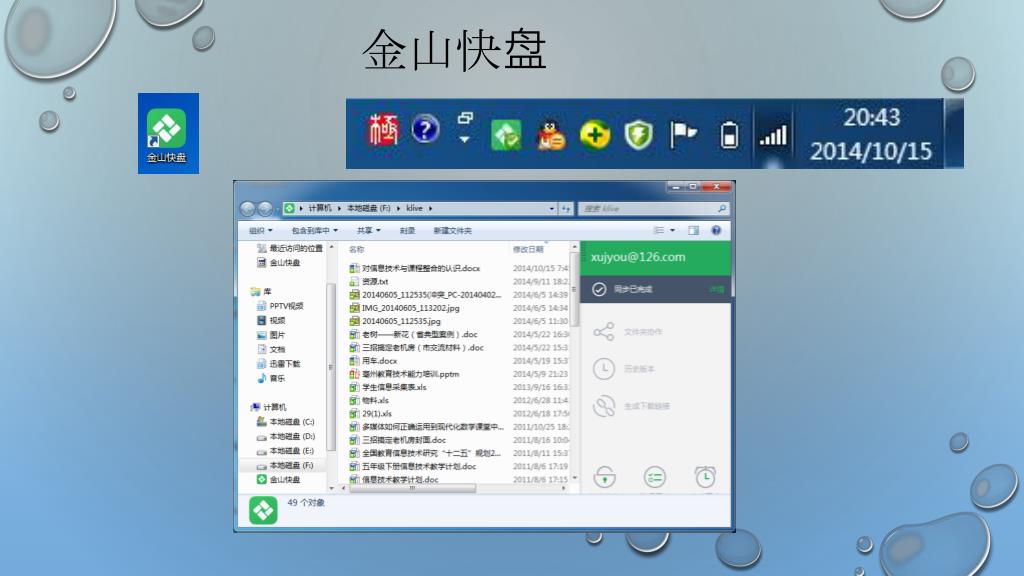1024x576 pixels.
Task: Expand hidden tray icons arrow
Action: coord(464,139)
